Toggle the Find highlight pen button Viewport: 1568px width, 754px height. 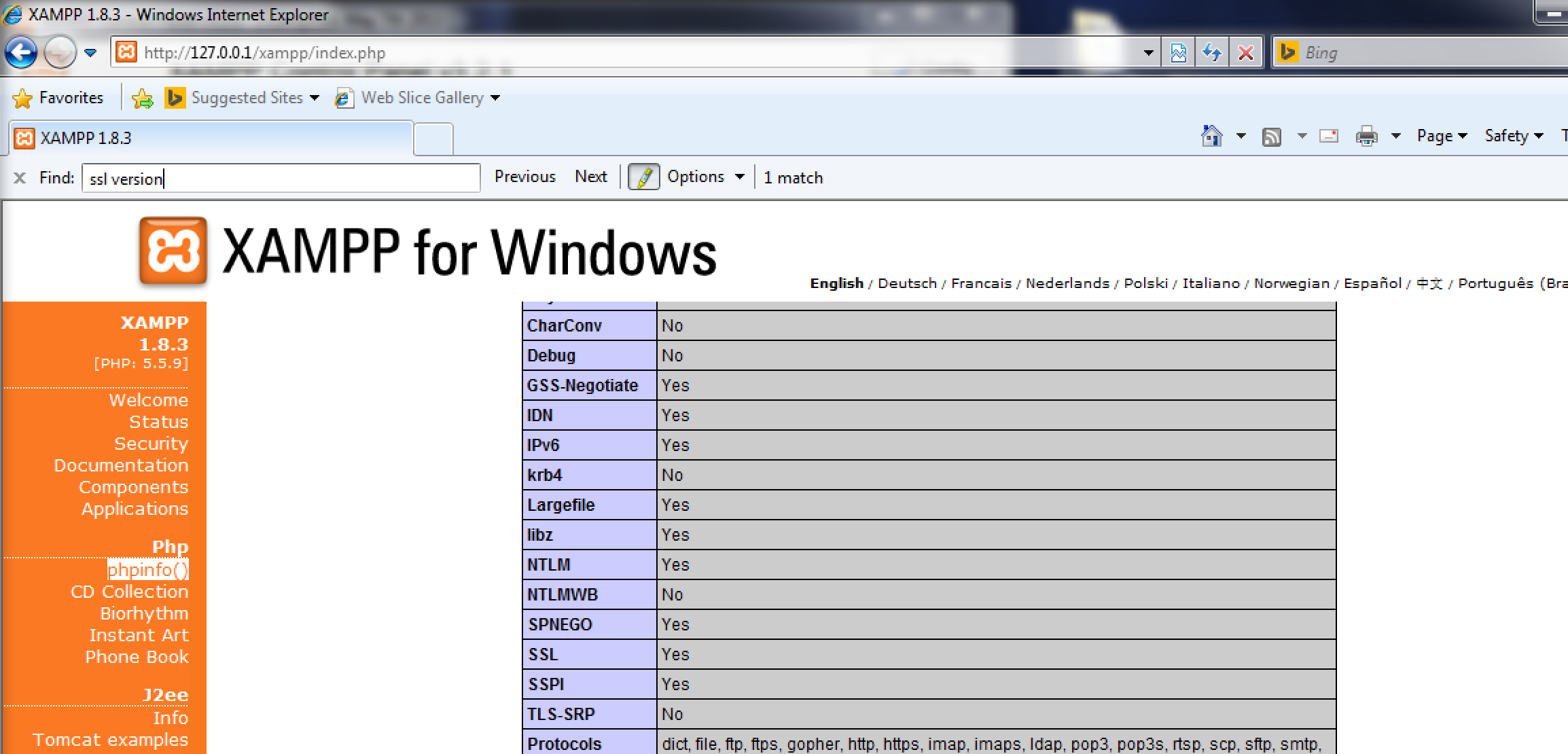click(643, 177)
